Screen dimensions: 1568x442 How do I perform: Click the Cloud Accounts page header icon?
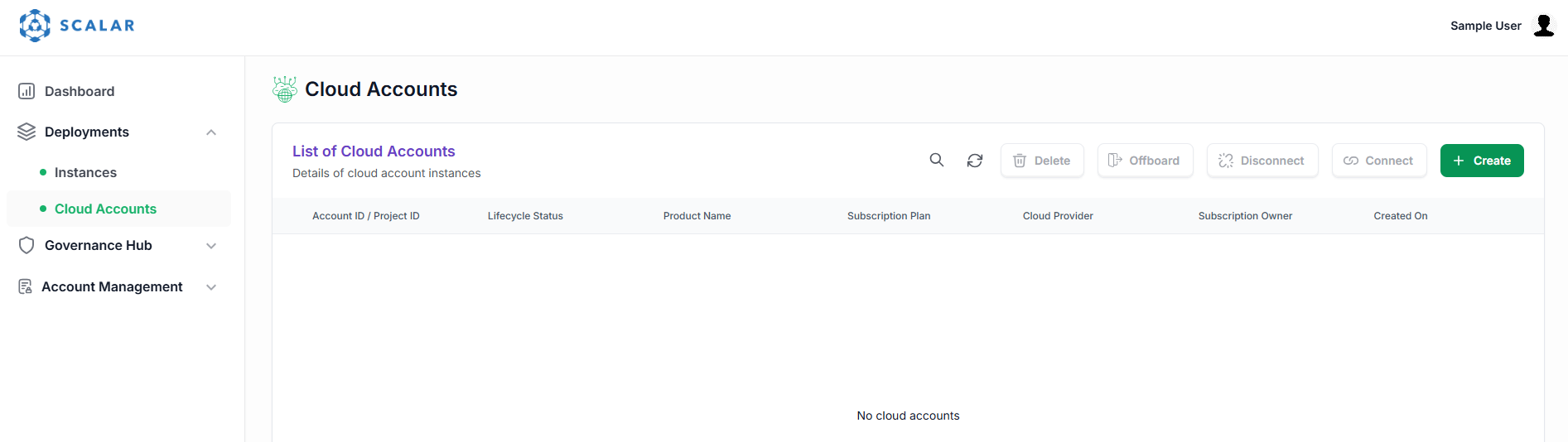pos(285,89)
